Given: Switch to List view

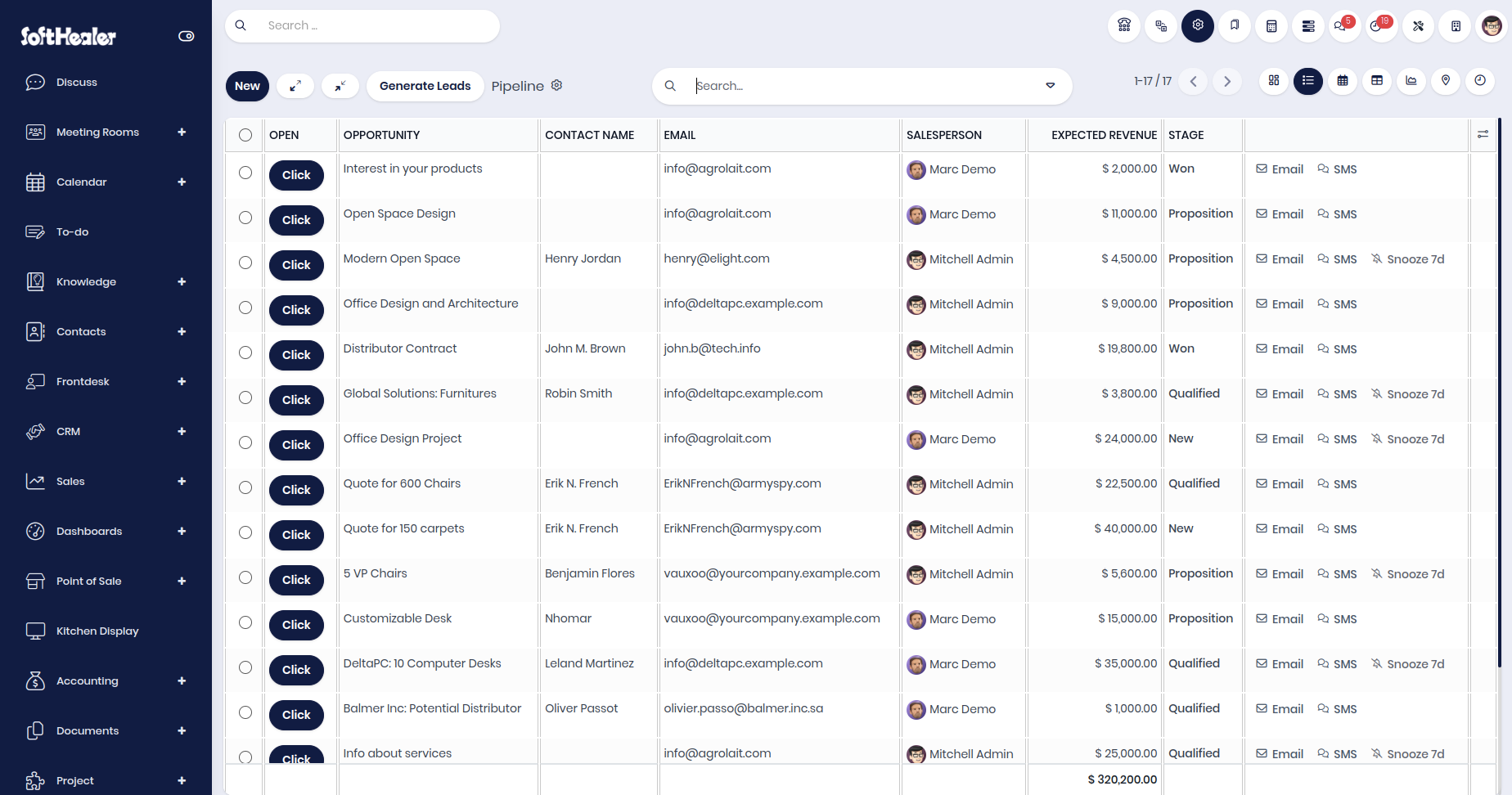Looking at the screenshot, I should click(1308, 81).
